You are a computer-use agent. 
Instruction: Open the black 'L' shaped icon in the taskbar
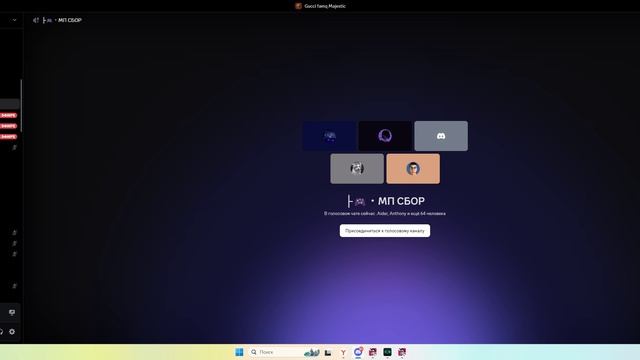click(328, 352)
